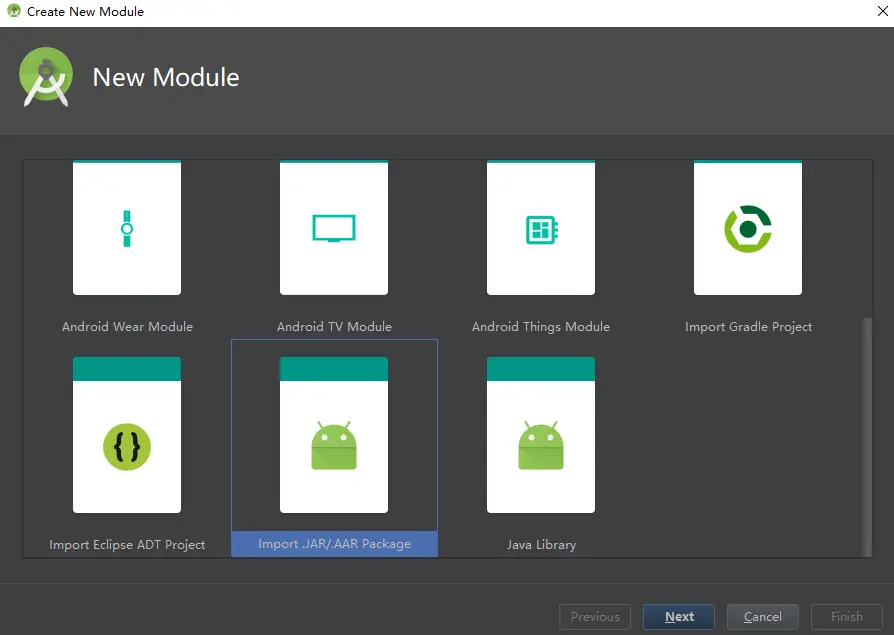Select the Android TV Module screen card
This screenshot has width=894, height=635.
[334, 228]
